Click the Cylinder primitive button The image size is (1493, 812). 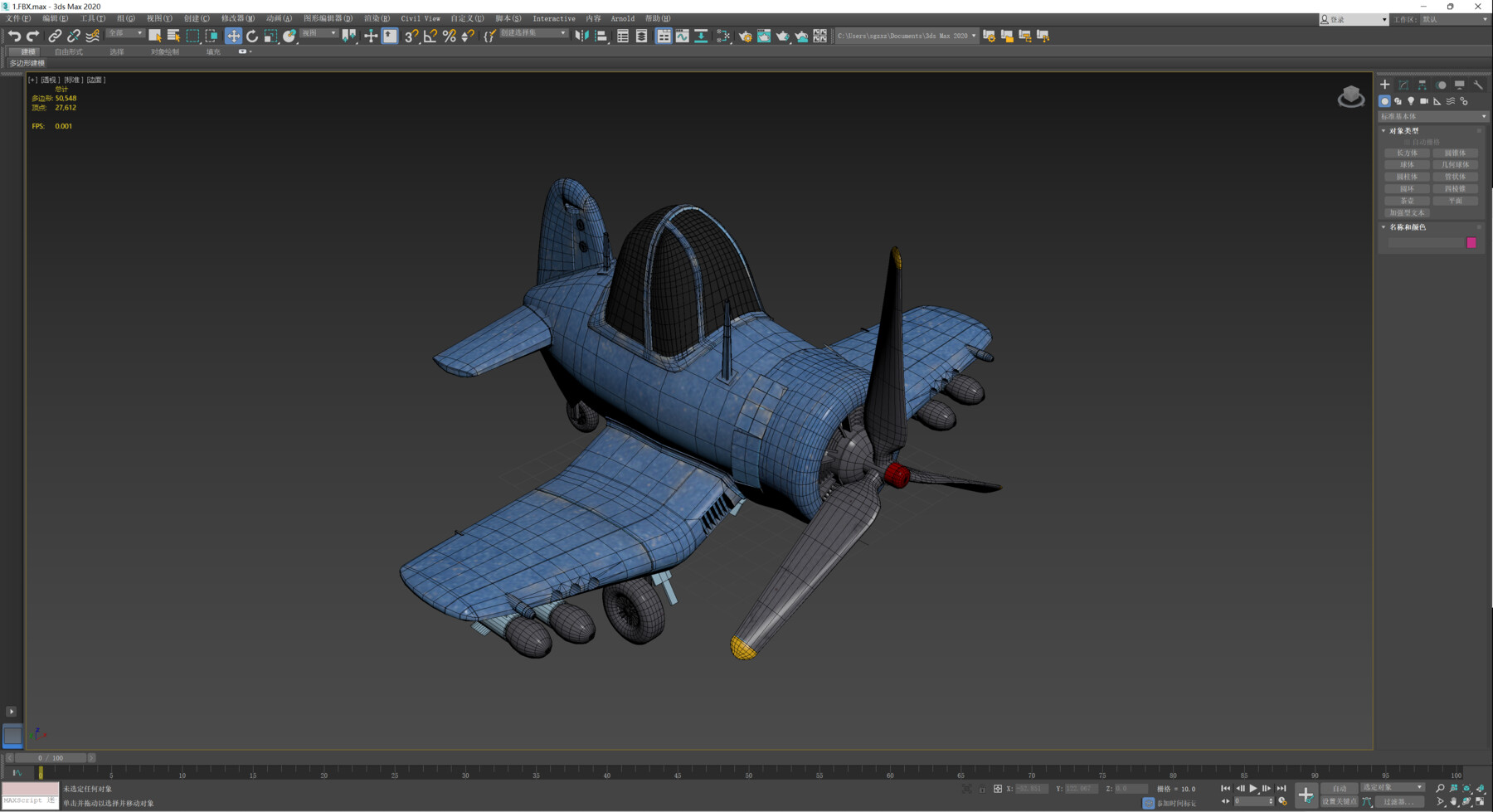coord(1407,177)
